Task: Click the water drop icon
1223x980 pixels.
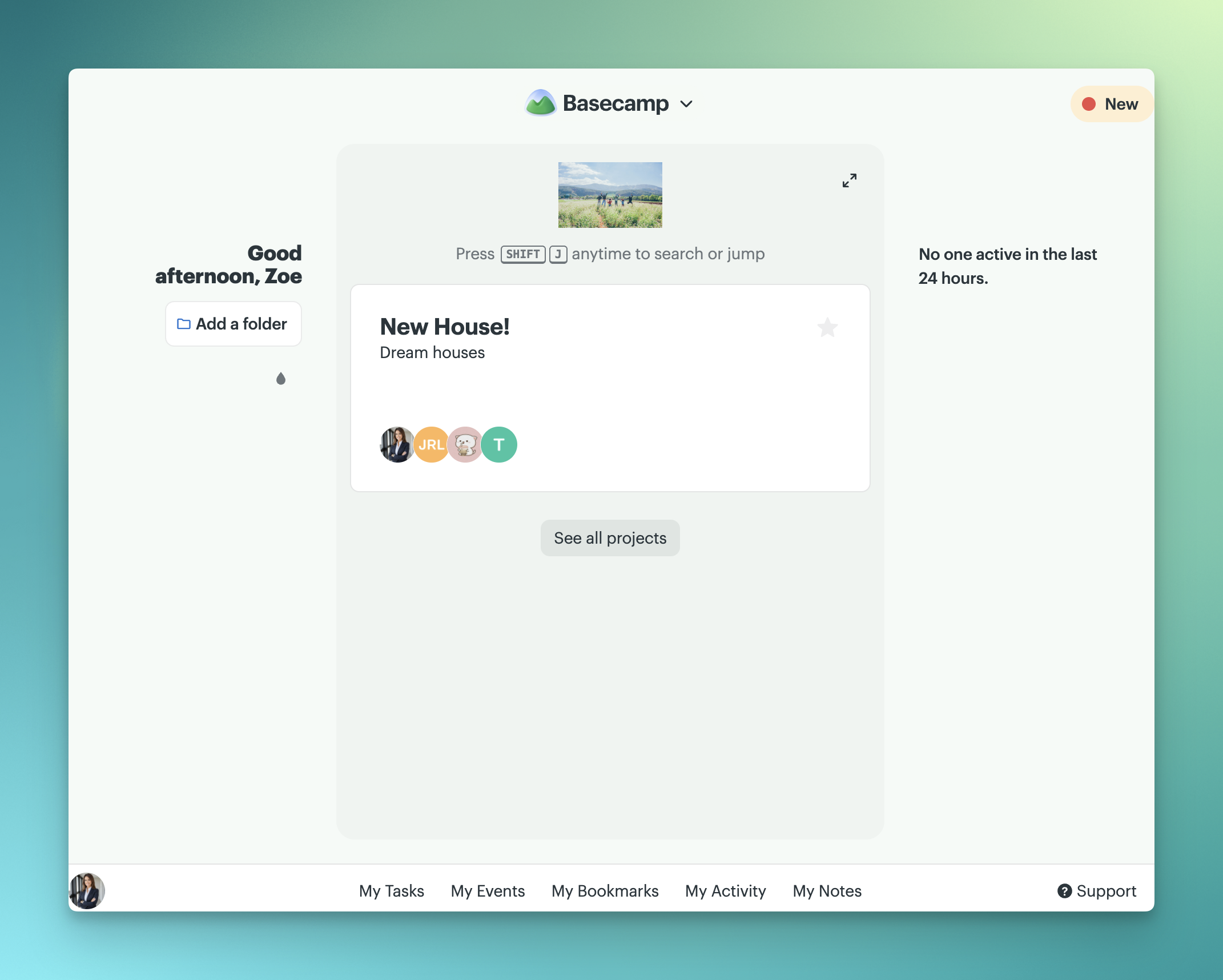Action: (280, 379)
